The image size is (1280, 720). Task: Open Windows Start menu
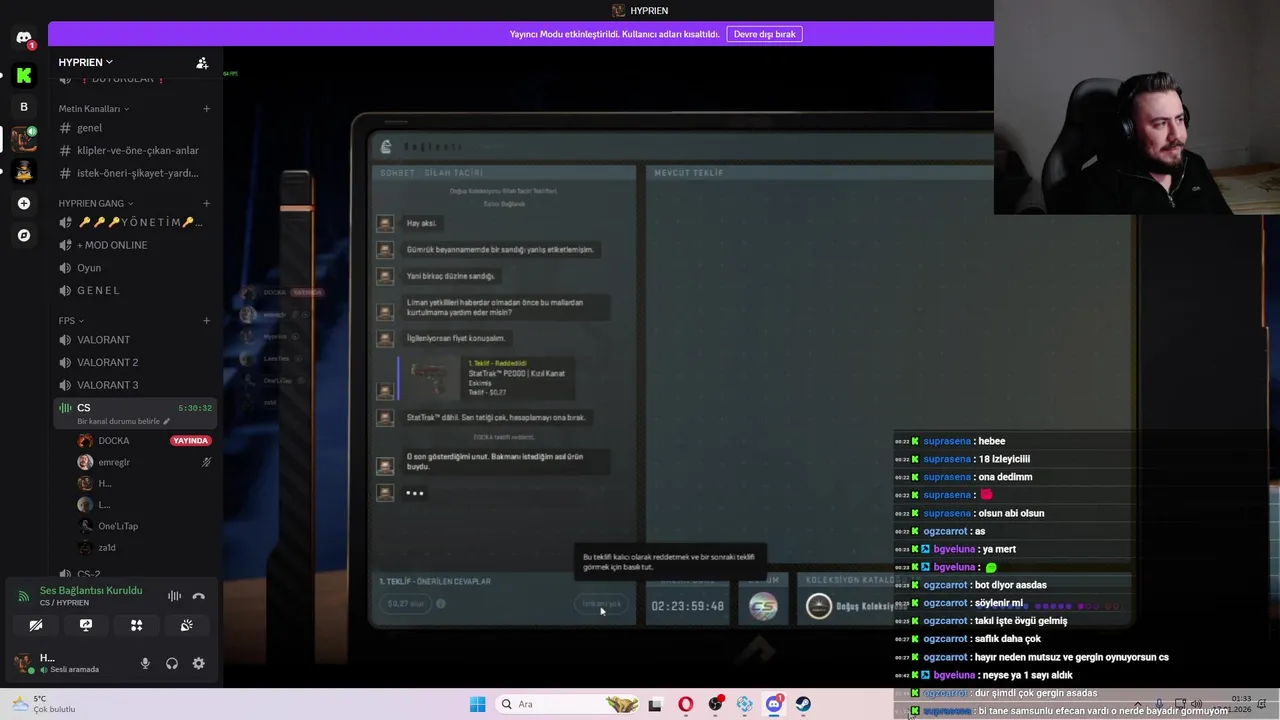pos(478,704)
